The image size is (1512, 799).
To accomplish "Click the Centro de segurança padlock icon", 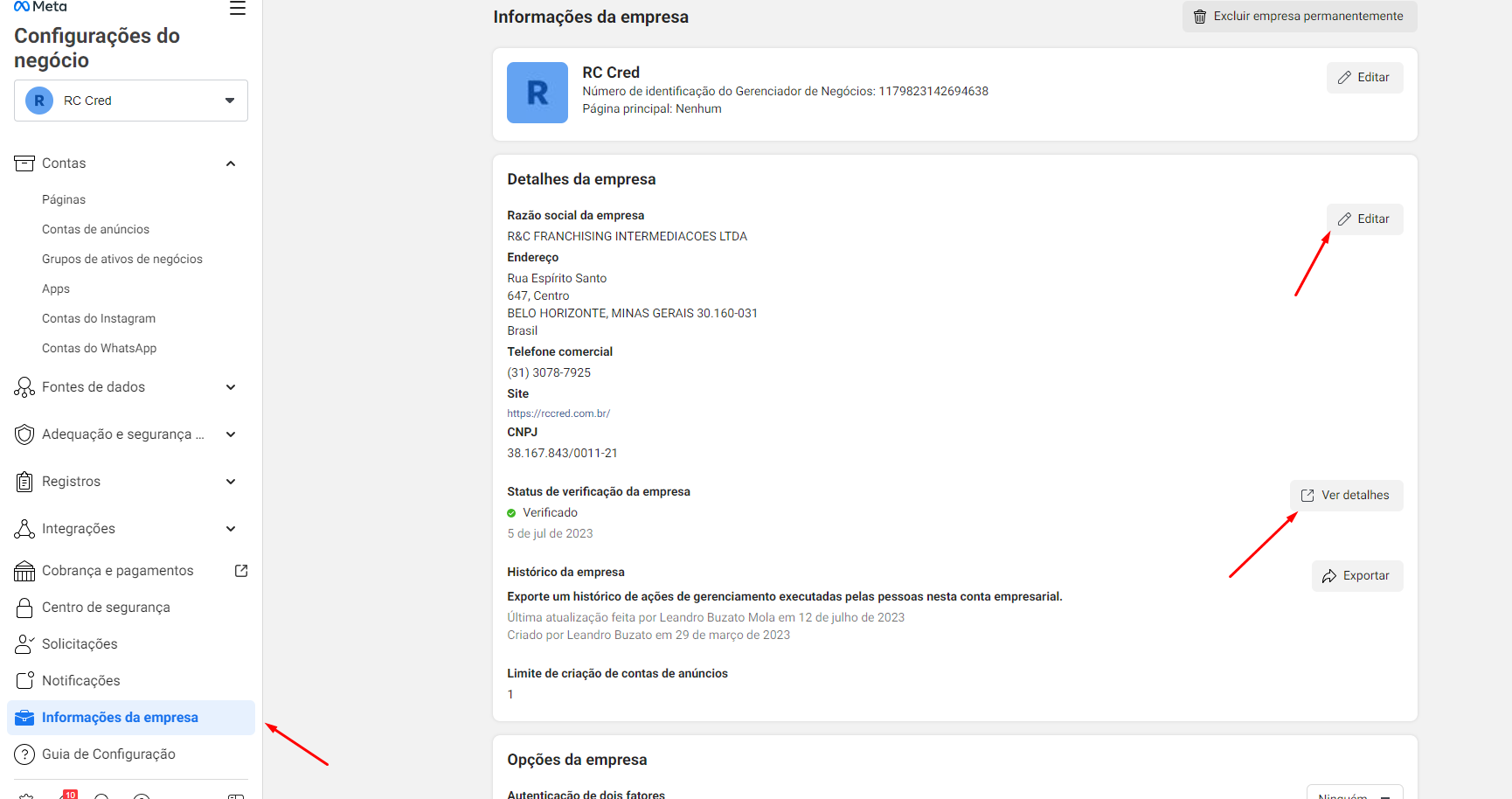I will [24, 608].
